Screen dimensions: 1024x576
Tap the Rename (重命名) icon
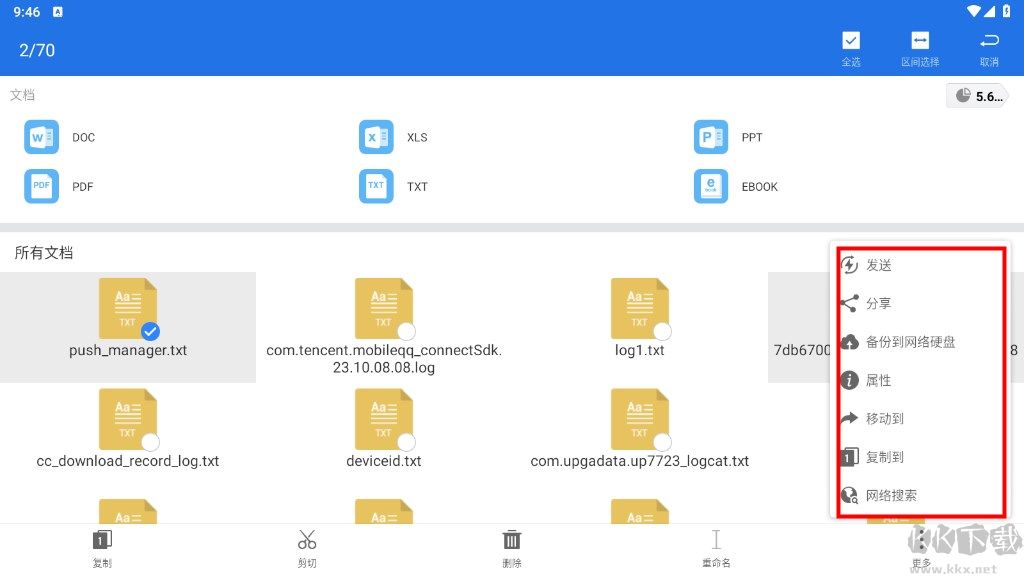point(716,539)
